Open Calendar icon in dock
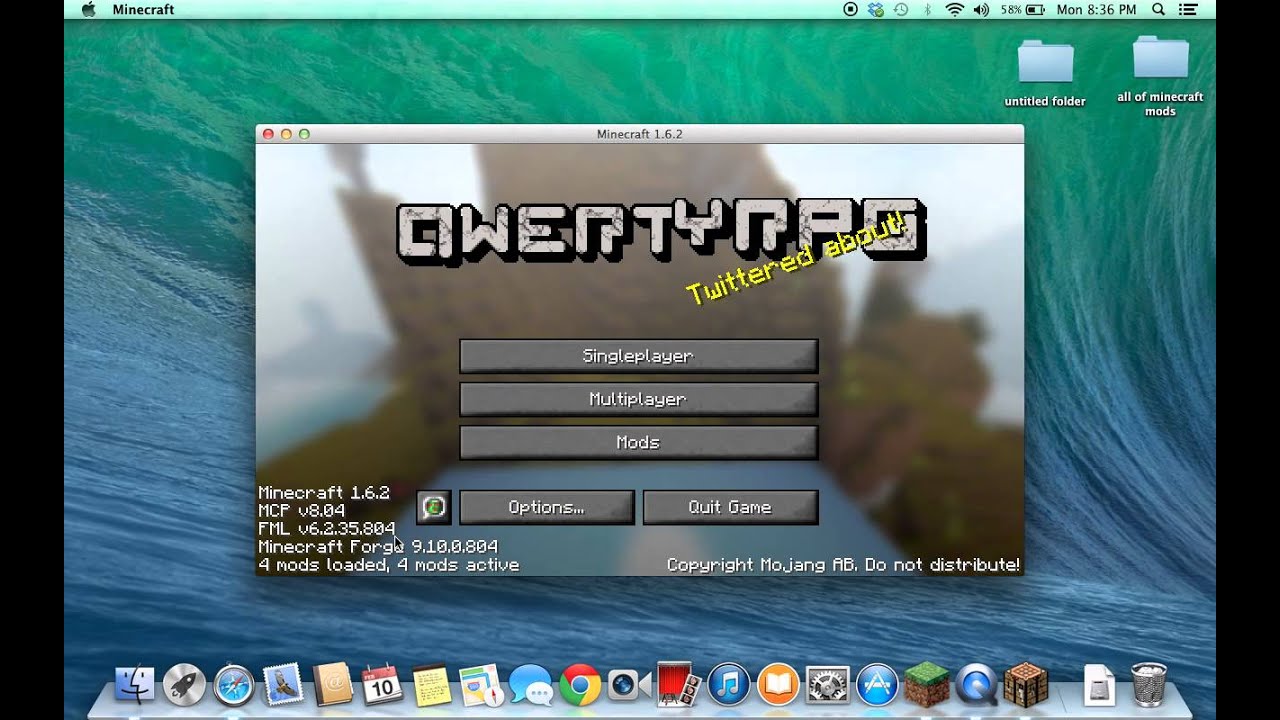Image resolution: width=1280 pixels, height=720 pixels. (382, 685)
